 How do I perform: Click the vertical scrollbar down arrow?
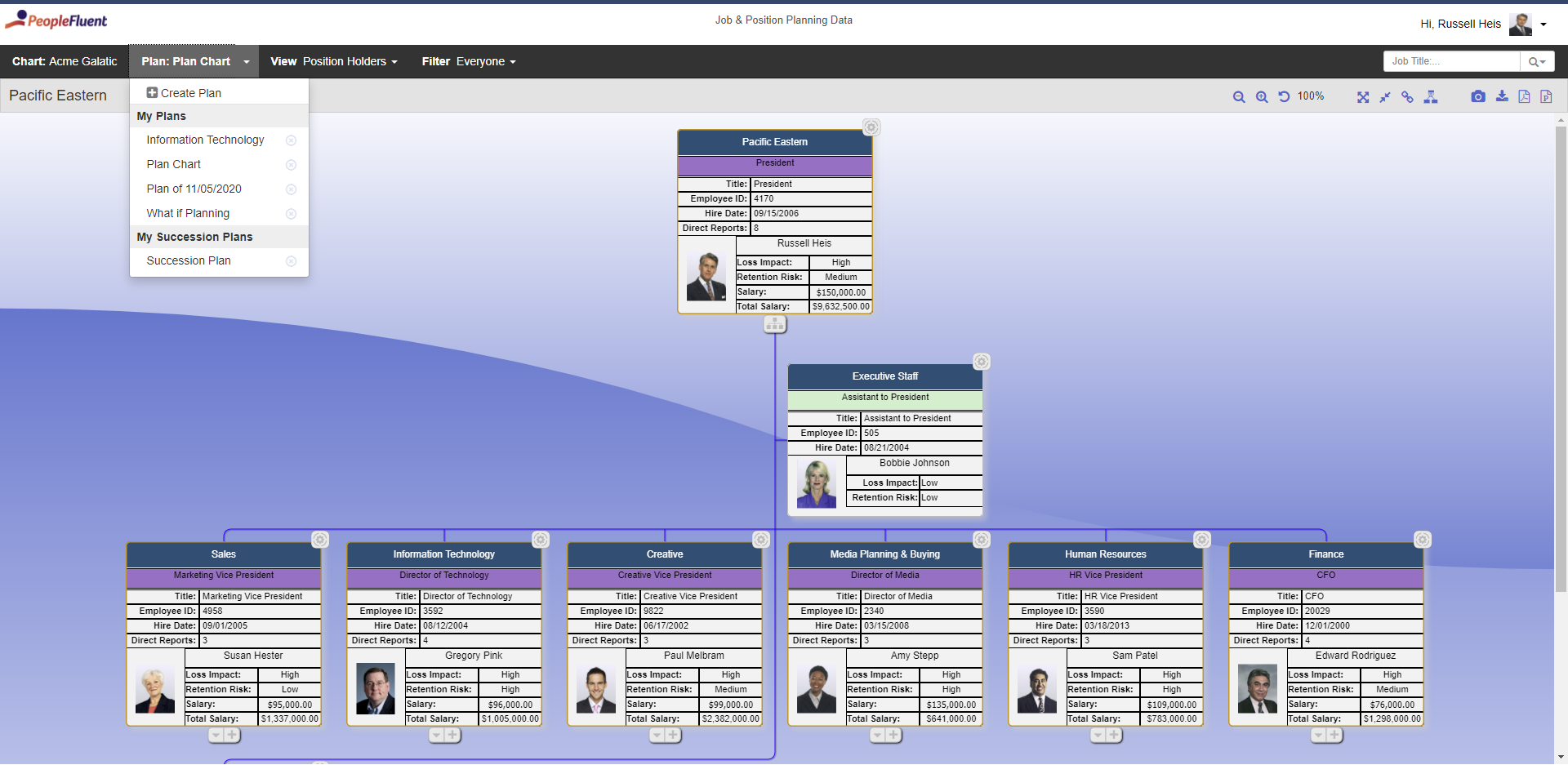click(x=1561, y=757)
